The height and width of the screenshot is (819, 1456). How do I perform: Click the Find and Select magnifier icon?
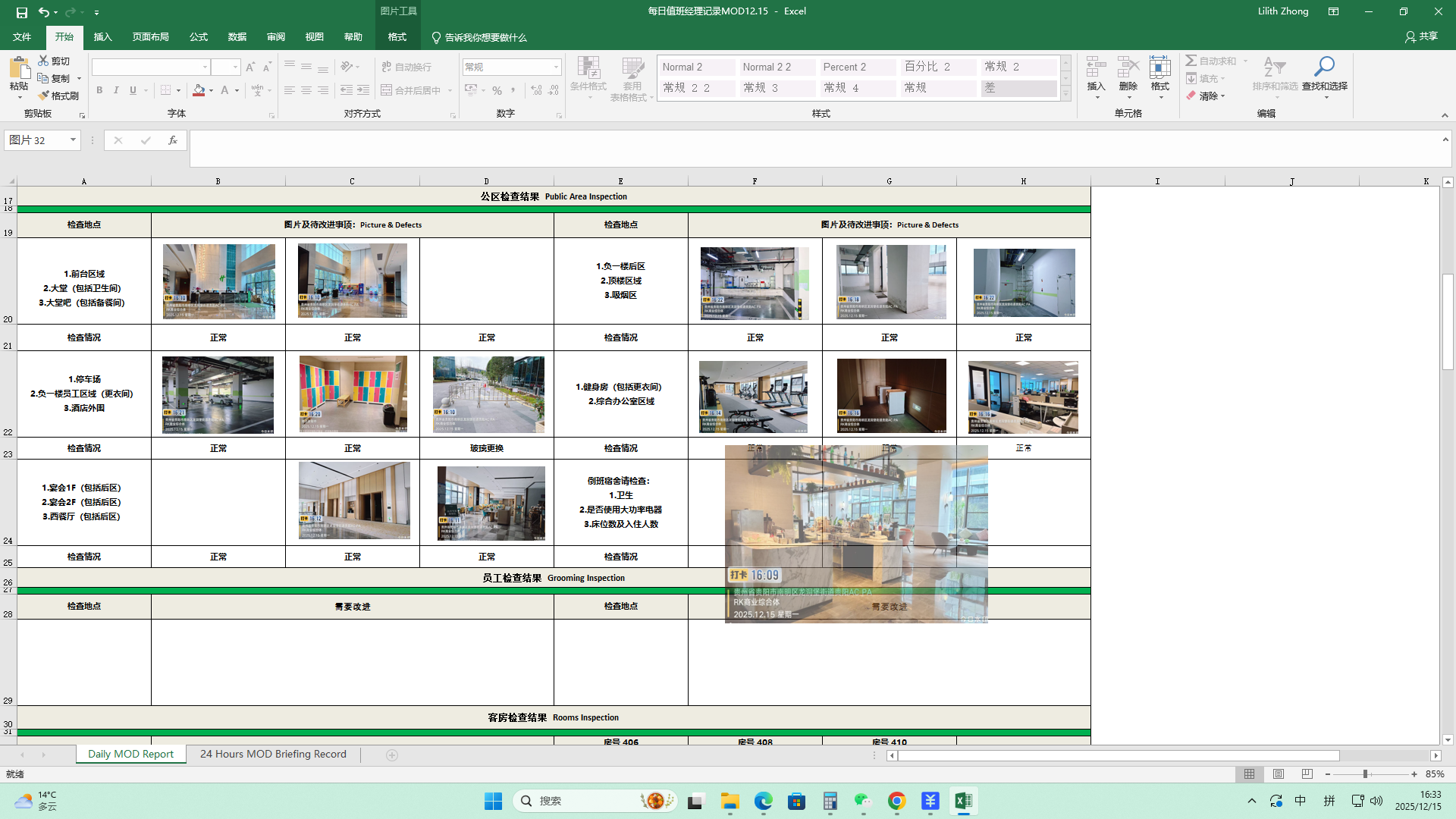point(1324,67)
